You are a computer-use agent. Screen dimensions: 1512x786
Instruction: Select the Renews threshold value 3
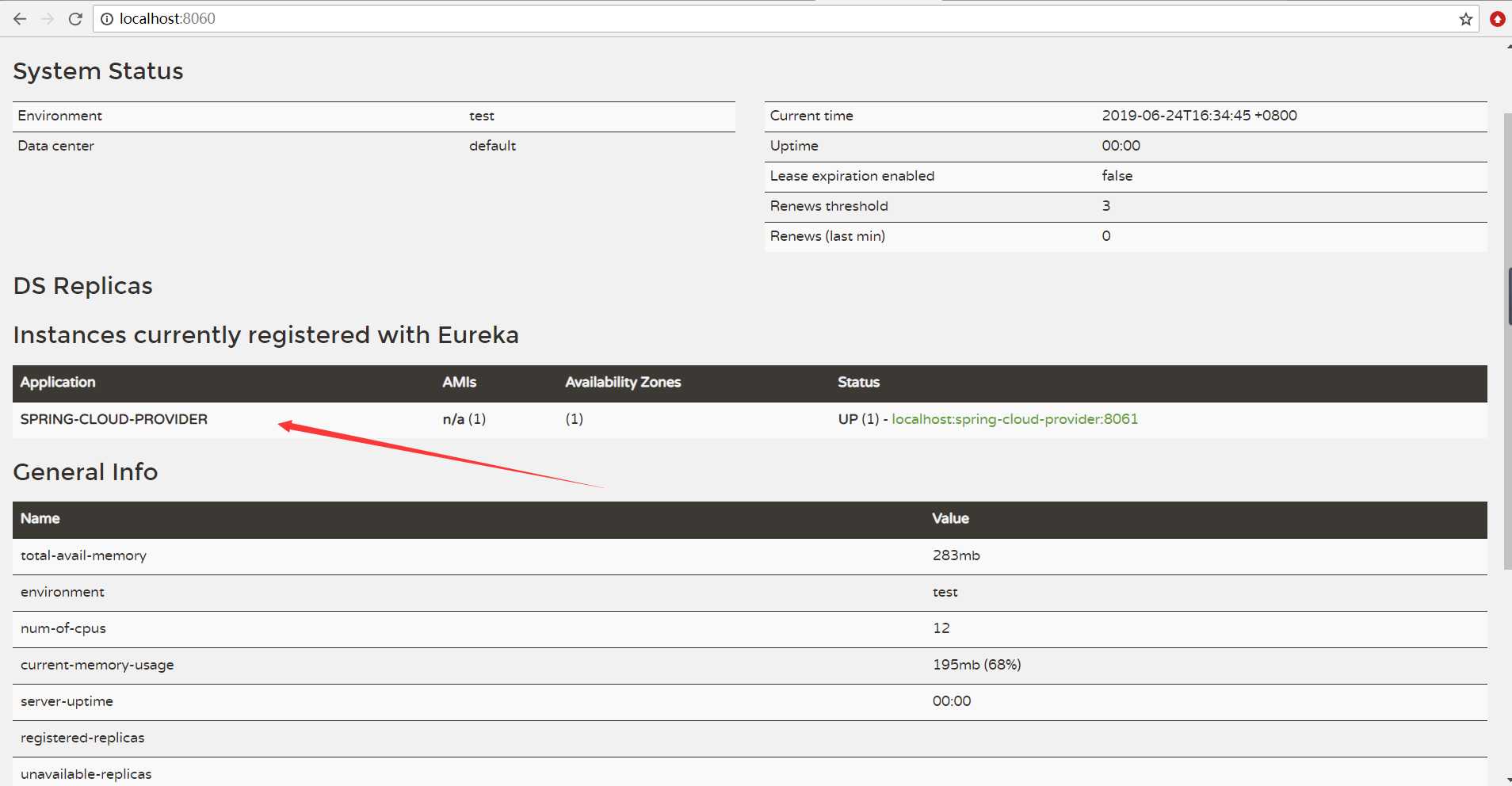pos(1106,206)
